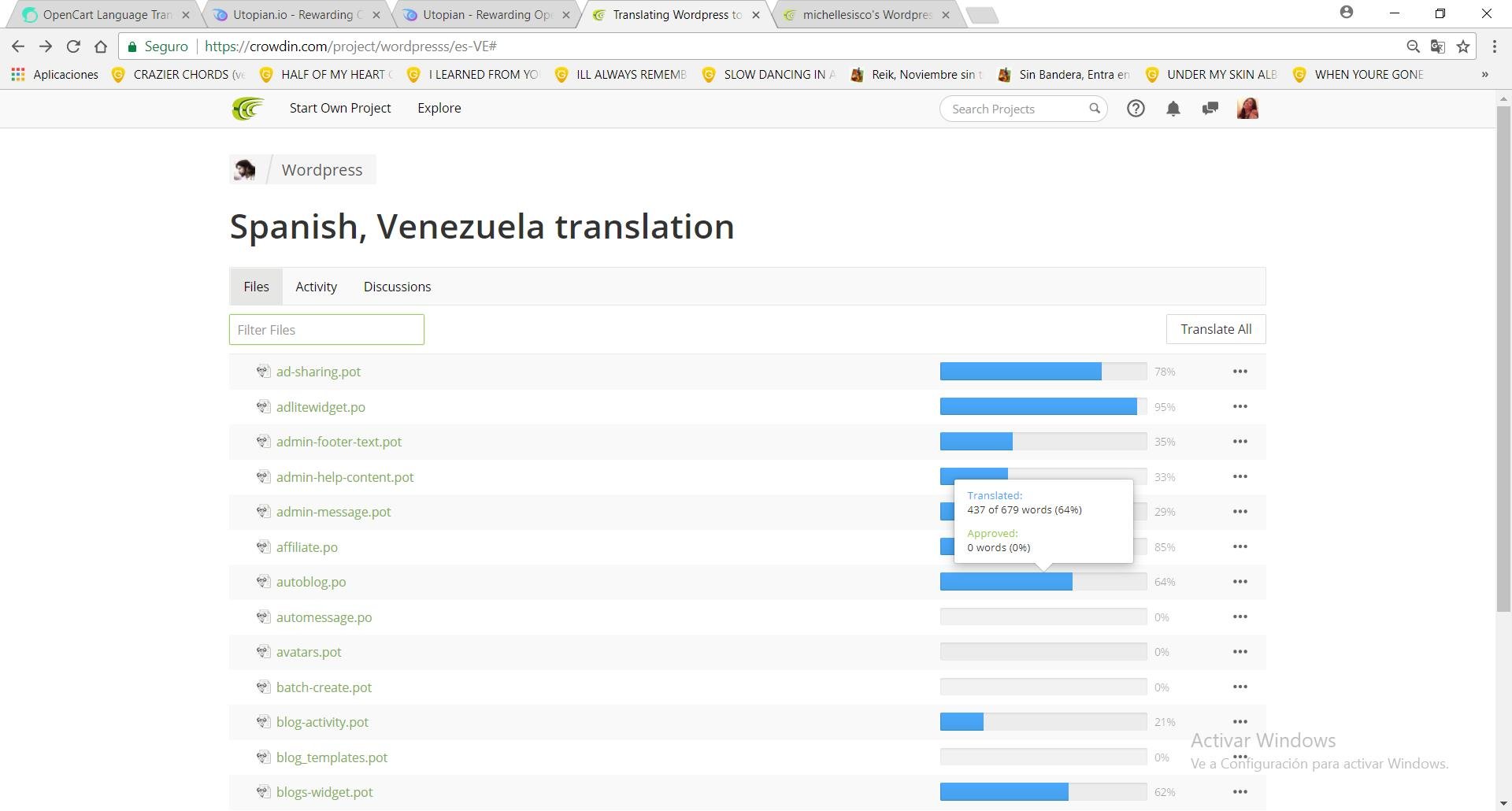Image resolution: width=1512 pixels, height=811 pixels.
Task: Click the autoblog.po file icon
Action: click(x=263, y=581)
